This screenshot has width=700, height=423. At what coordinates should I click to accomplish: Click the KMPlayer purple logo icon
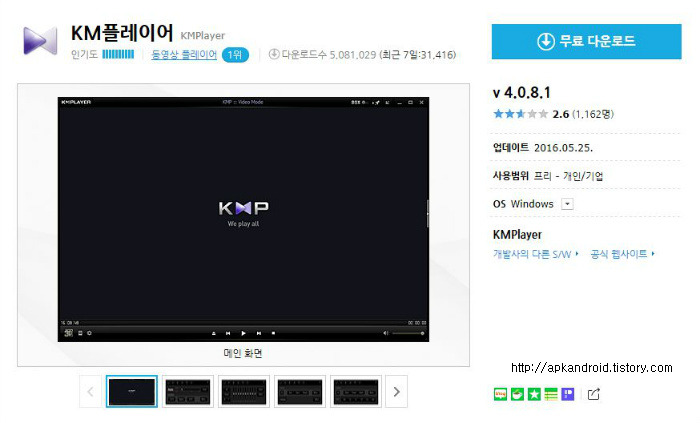(x=40, y=41)
